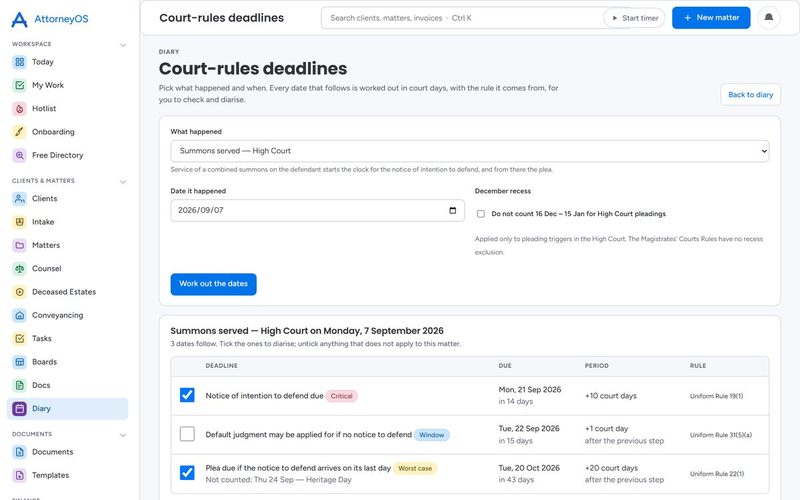
Task: Click the Documents page icon
Action: [19, 452]
